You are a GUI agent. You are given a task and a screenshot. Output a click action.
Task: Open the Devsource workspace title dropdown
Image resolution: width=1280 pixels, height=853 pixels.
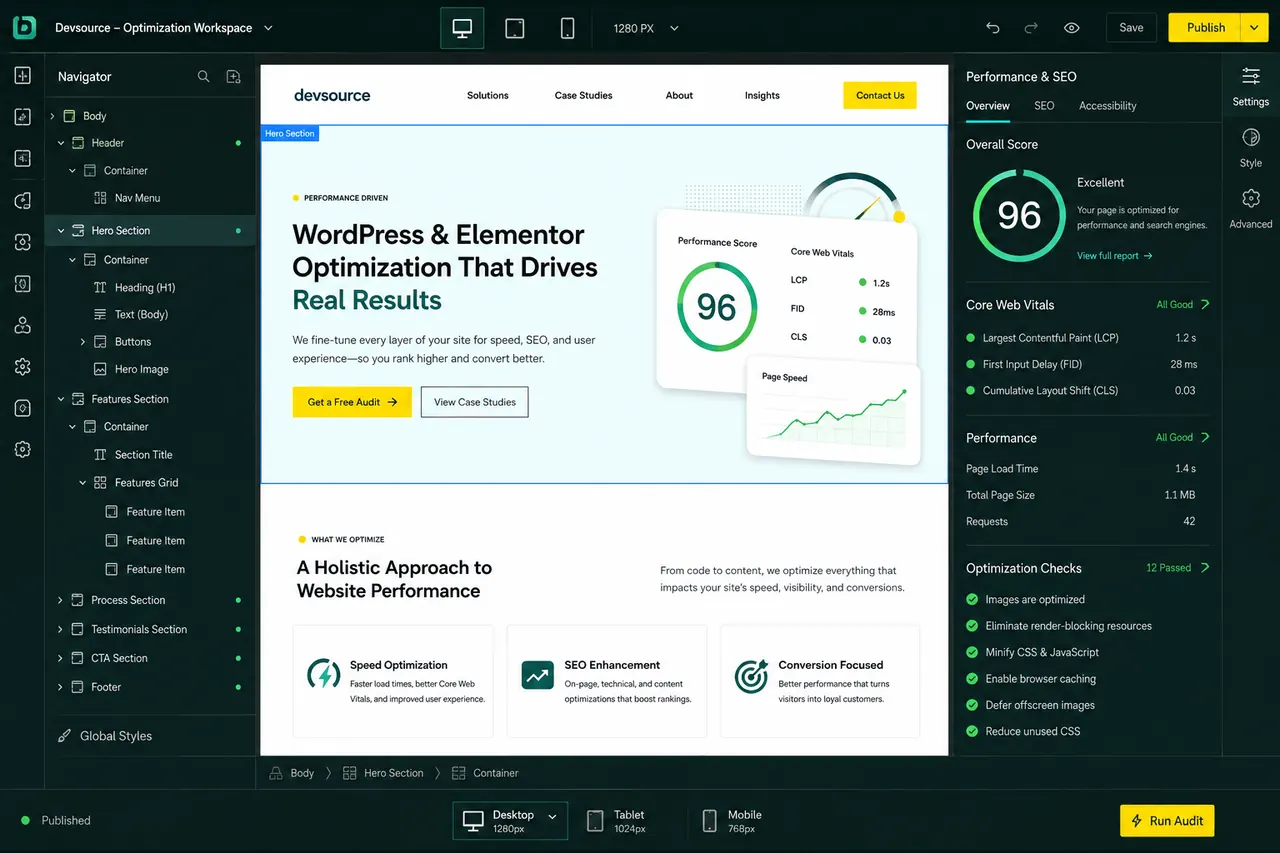(x=268, y=28)
